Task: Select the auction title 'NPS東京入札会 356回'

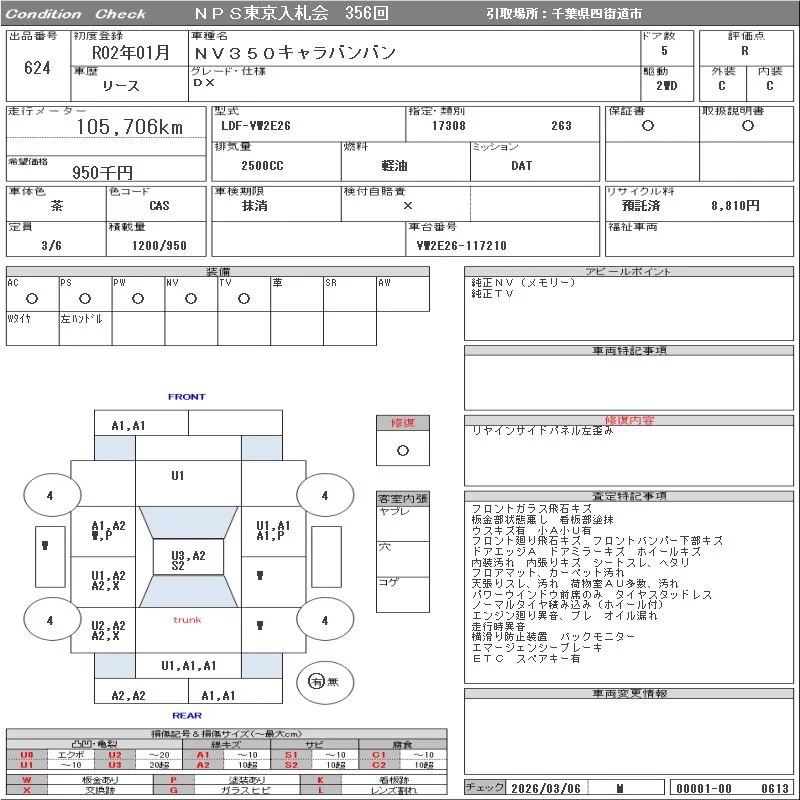Action: pyautogui.click(x=291, y=13)
